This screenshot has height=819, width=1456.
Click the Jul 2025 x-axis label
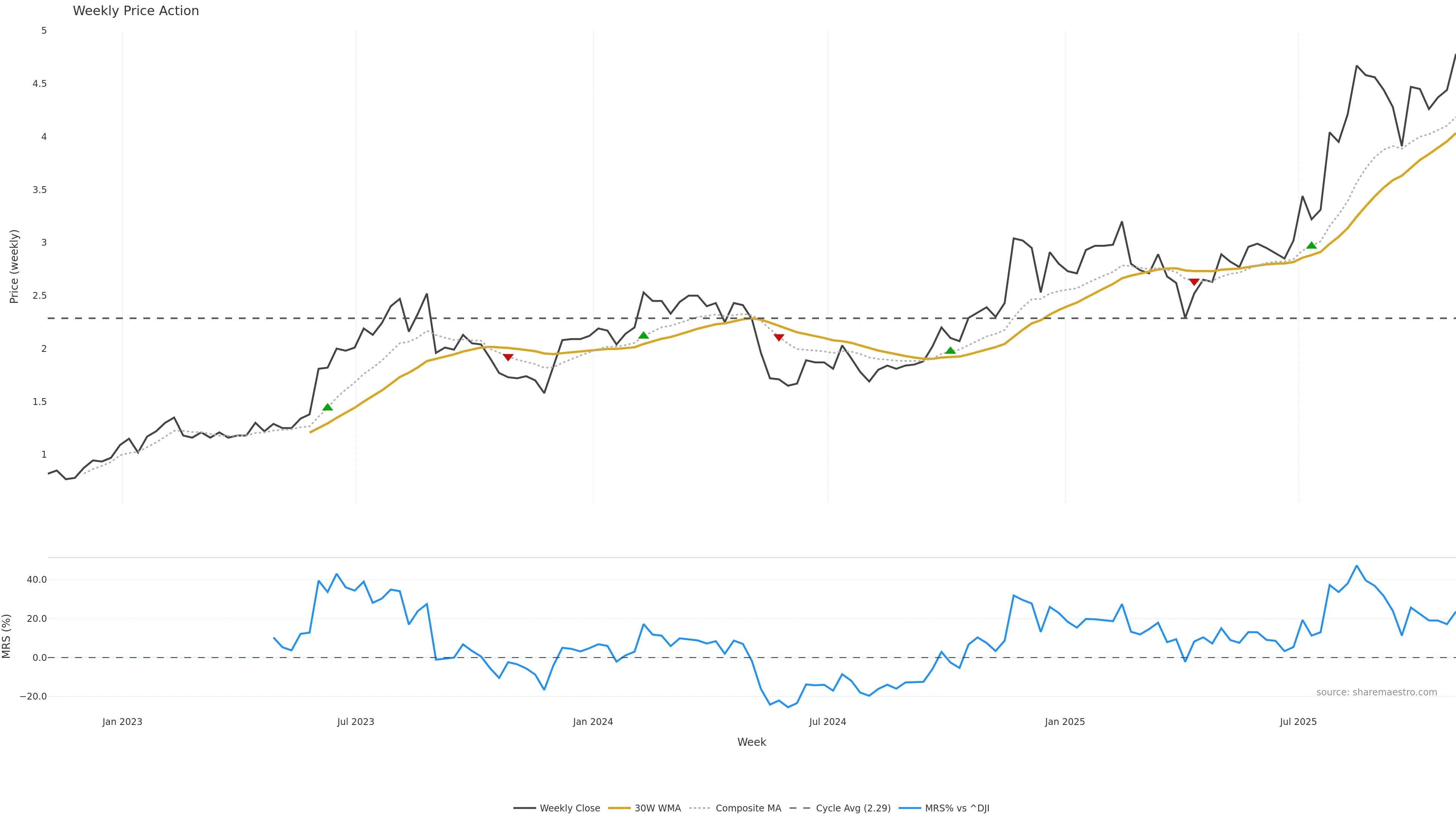point(1298,722)
